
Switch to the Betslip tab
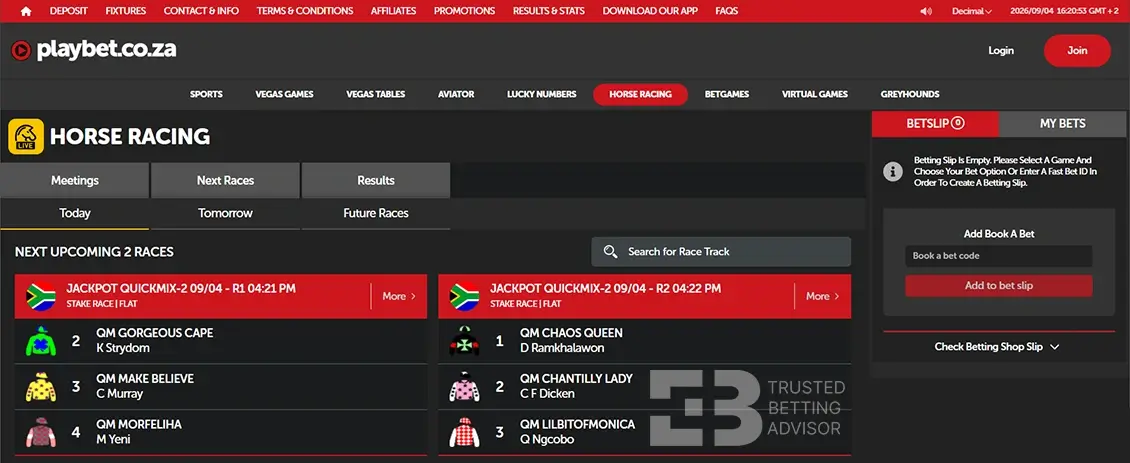(x=935, y=124)
